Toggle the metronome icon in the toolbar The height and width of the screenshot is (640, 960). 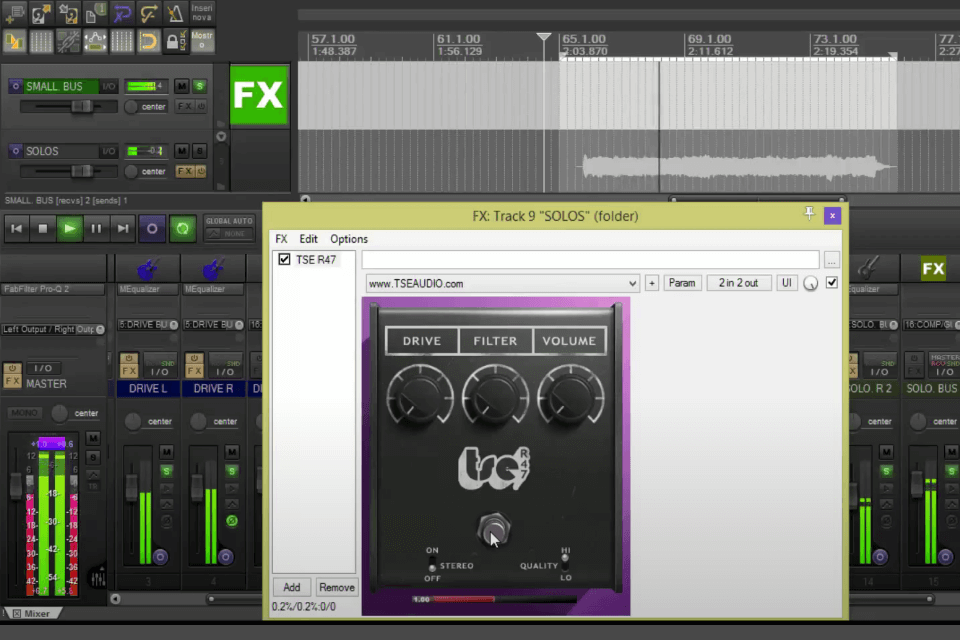click(x=175, y=14)
